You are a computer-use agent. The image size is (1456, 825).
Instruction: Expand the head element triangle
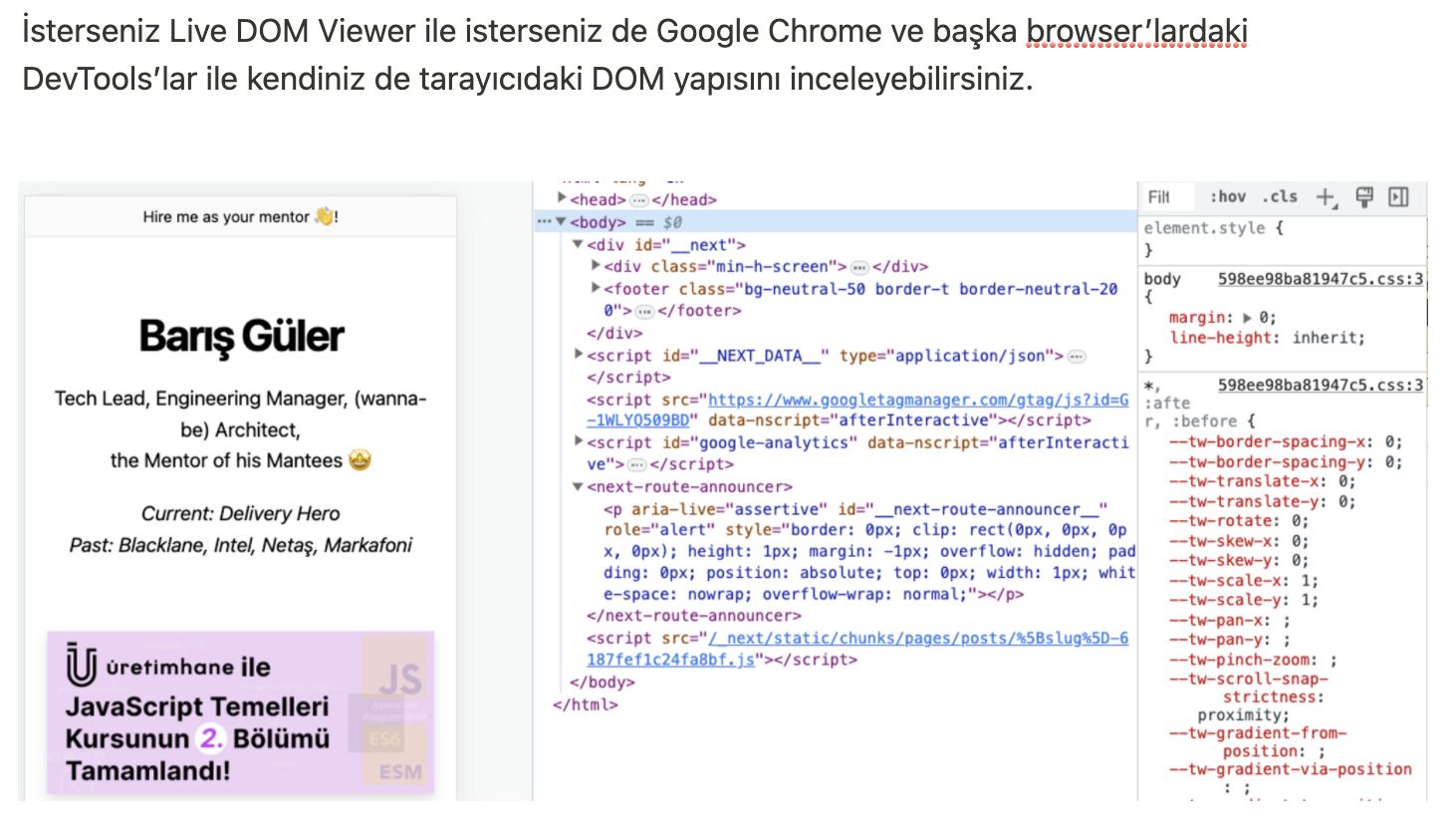point(562,198)
